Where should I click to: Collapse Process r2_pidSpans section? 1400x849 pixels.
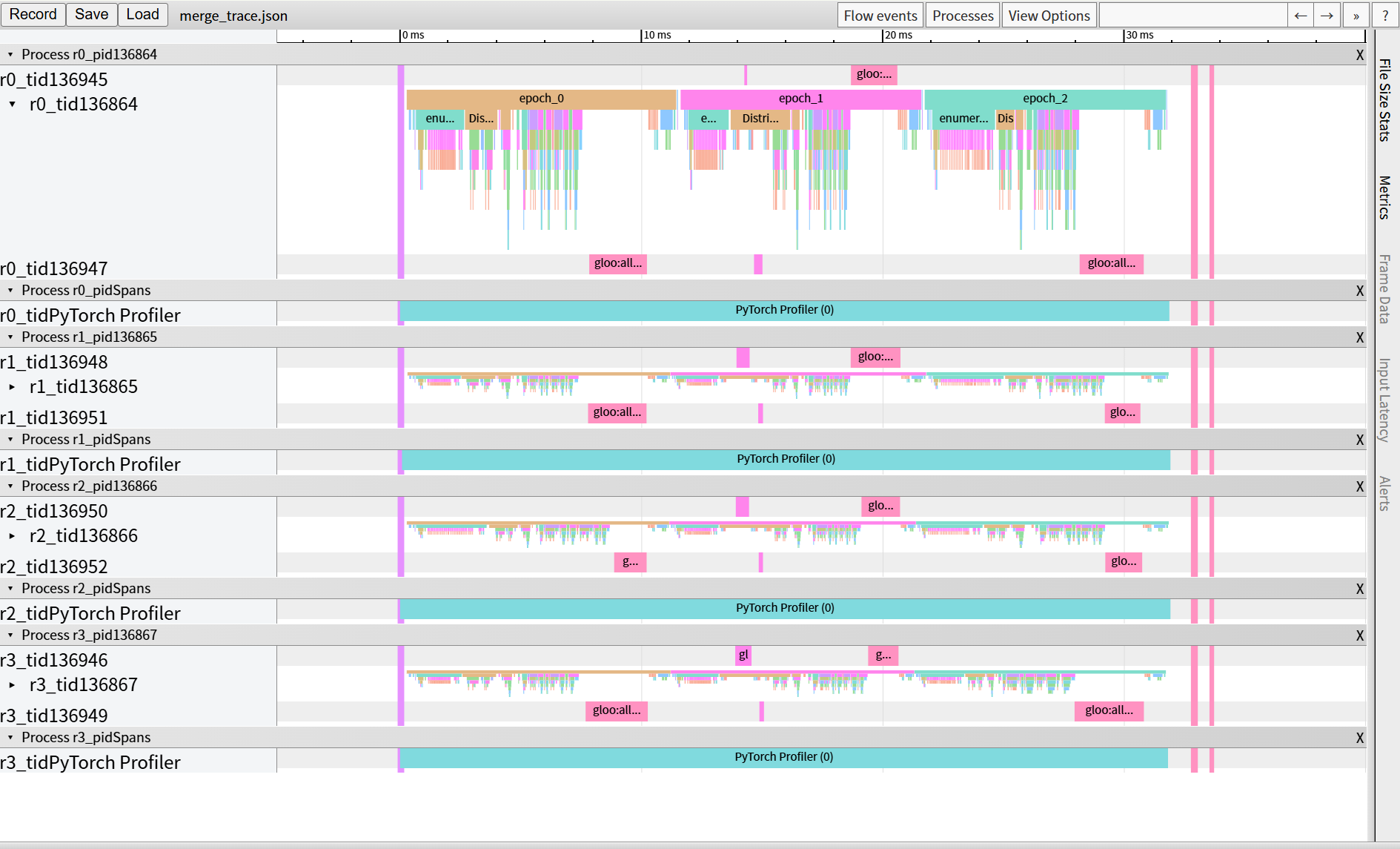[10, 588]
